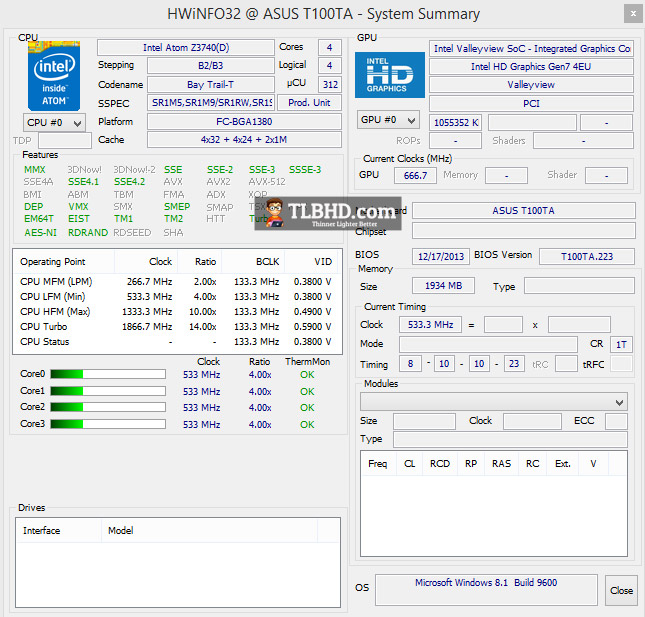Select the CPU LFM (Min) row
The height and width of the screenshot is (617, 645).
(177, 297)
